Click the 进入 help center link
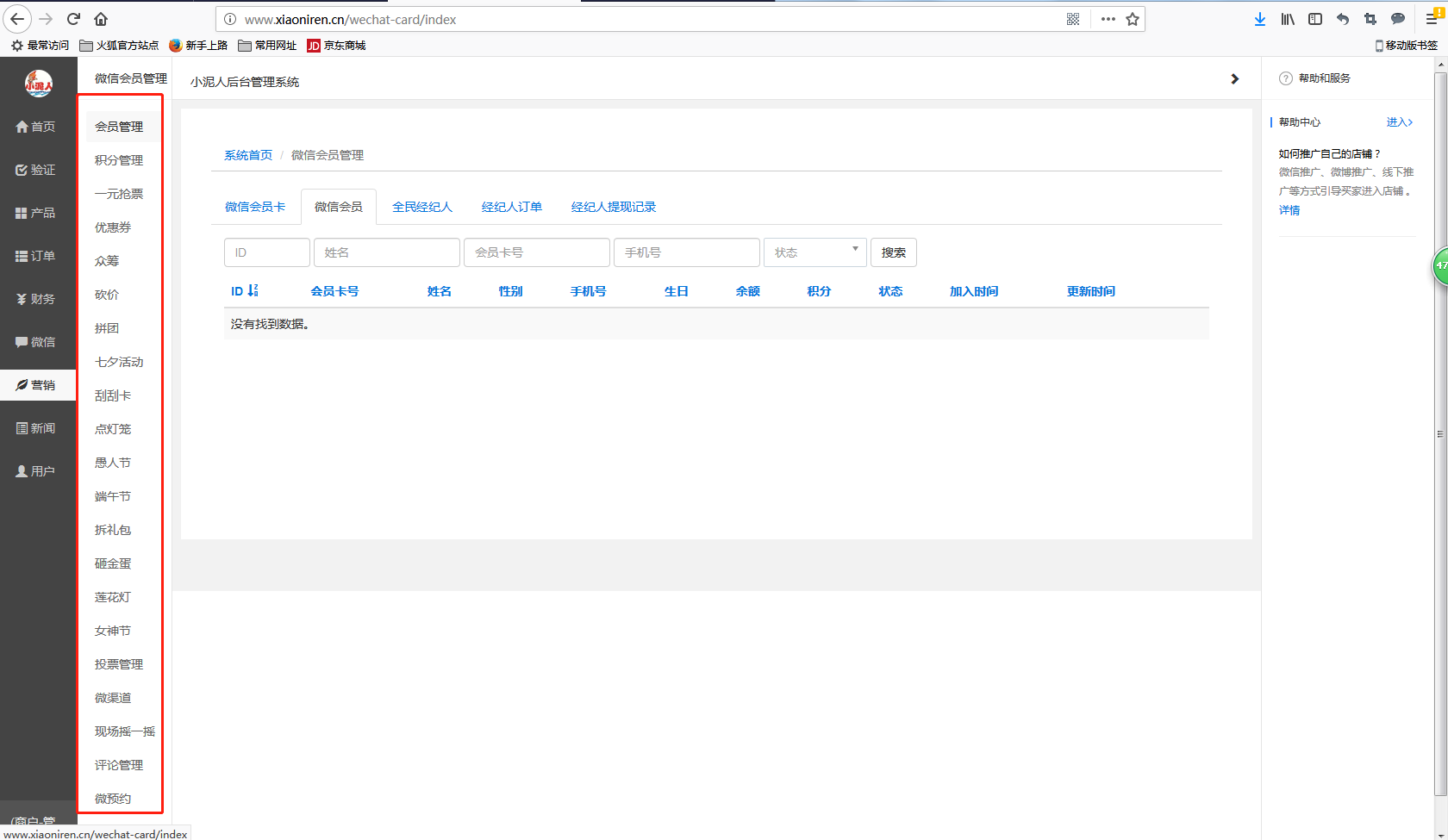This screenshot has height=840, width=1448. [x=1399, y=122]
